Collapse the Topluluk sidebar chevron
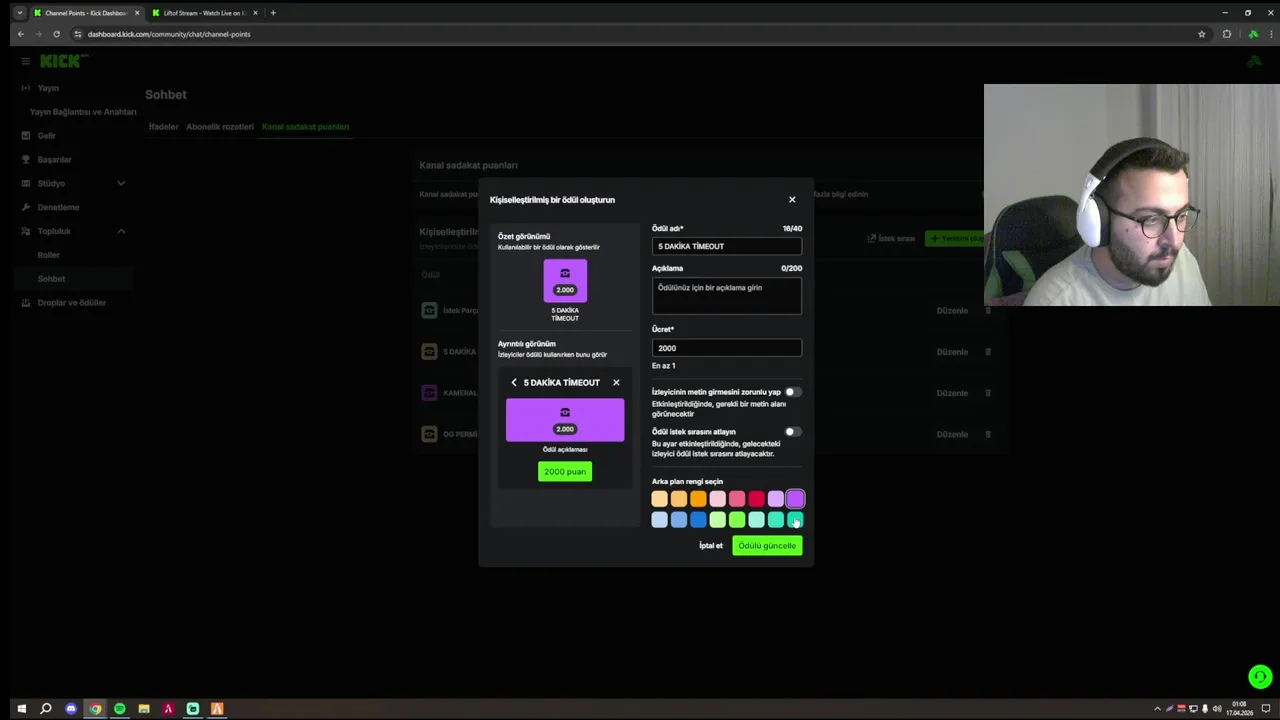This screenshot has width=1280, height=720. [x=121, y=231]
